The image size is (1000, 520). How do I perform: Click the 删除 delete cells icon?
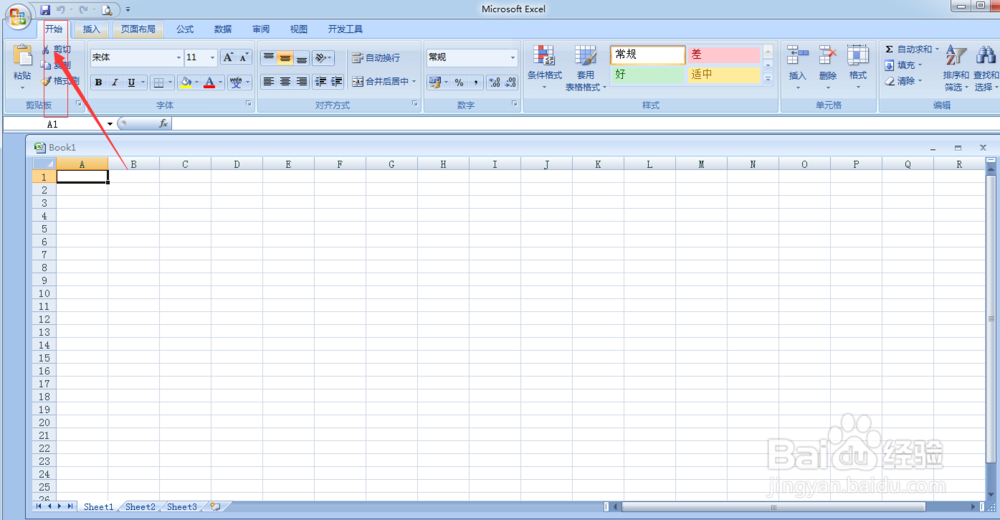point(827,56)
